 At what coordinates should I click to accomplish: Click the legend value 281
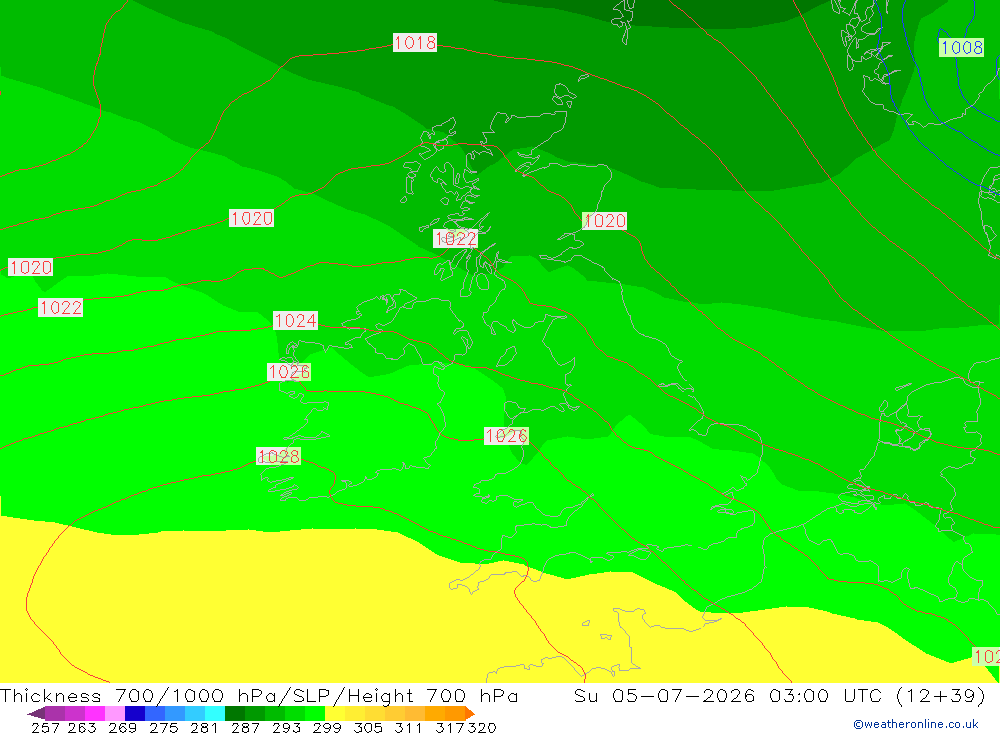[204, 727]
